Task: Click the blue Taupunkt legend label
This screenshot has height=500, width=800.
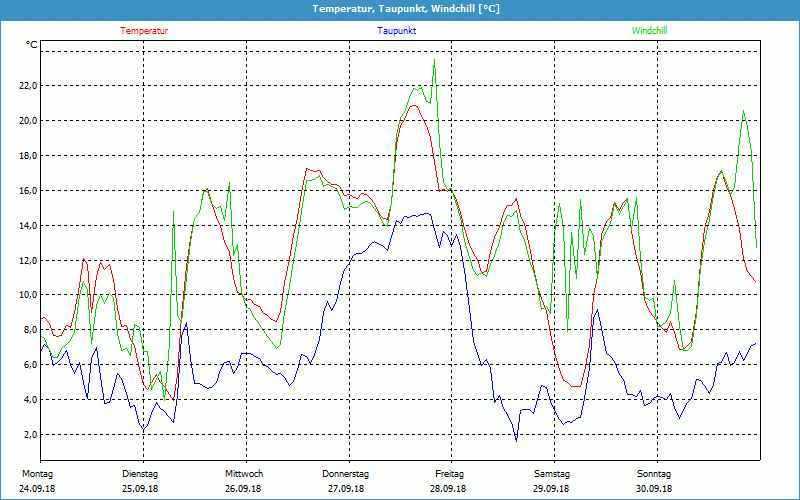Action: [396, 31]
